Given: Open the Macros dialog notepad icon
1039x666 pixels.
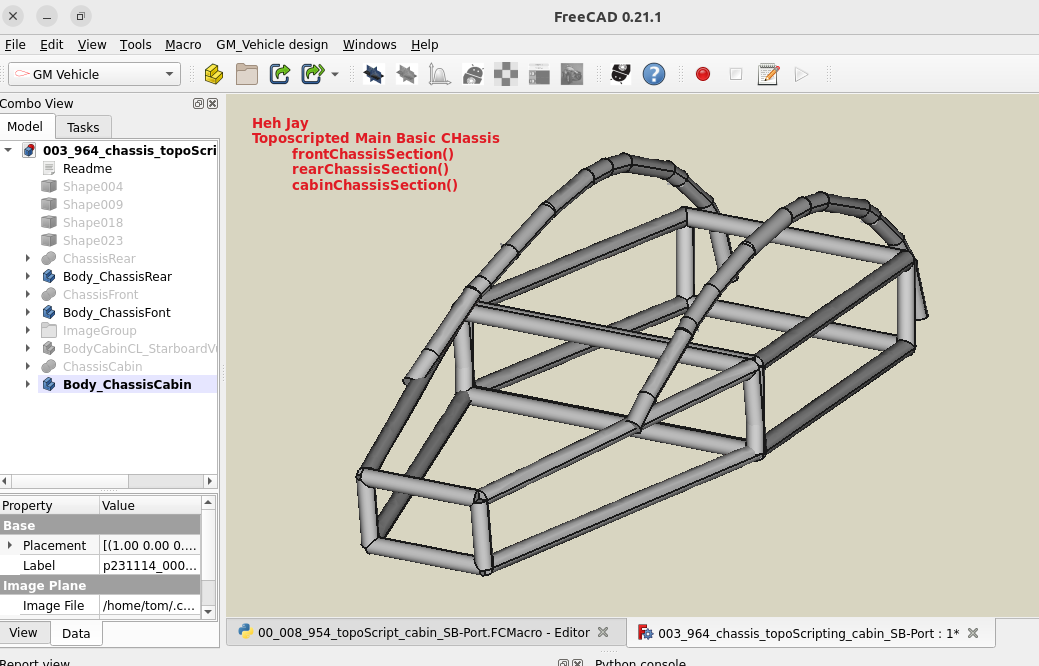Looking at the screenshot, I should click(768, 74).
